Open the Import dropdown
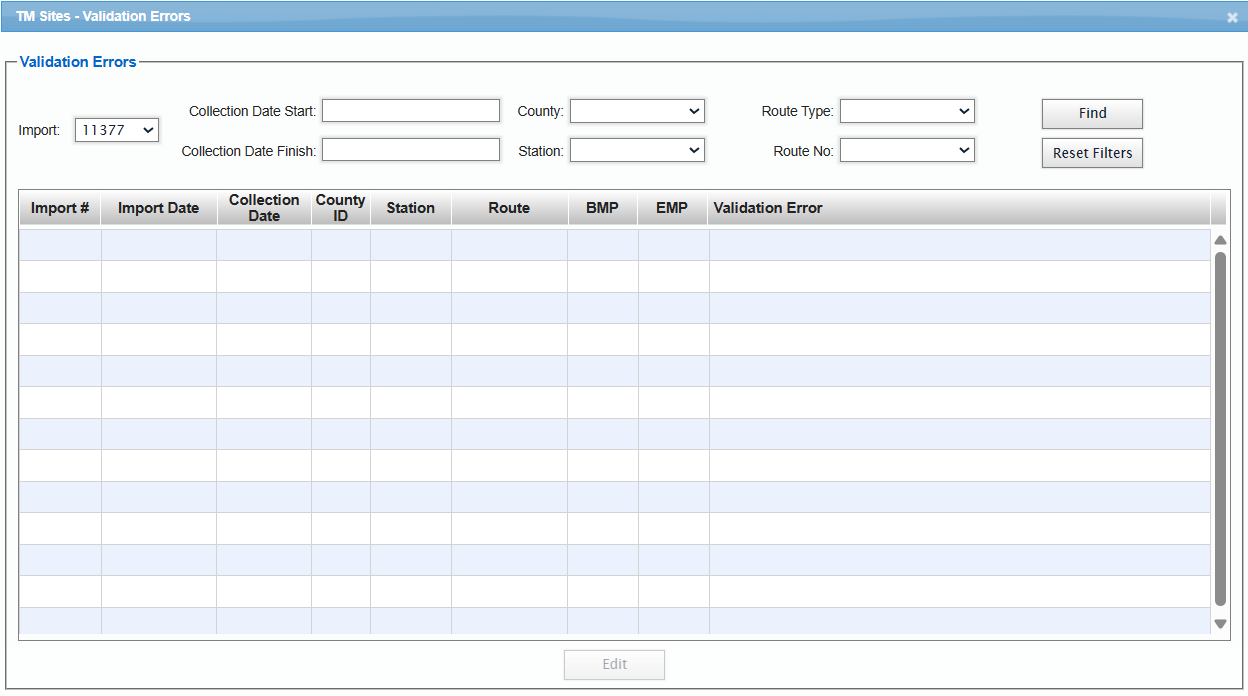 coord(116,129)
